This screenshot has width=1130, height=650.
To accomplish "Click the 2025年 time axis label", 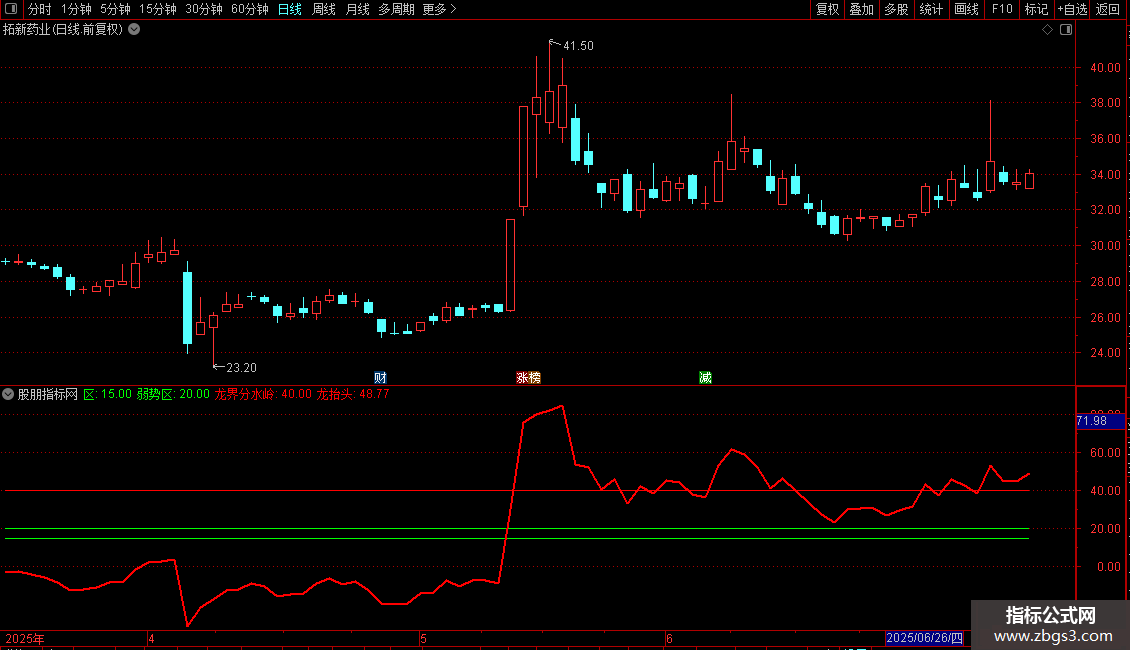I will point(25,638).
